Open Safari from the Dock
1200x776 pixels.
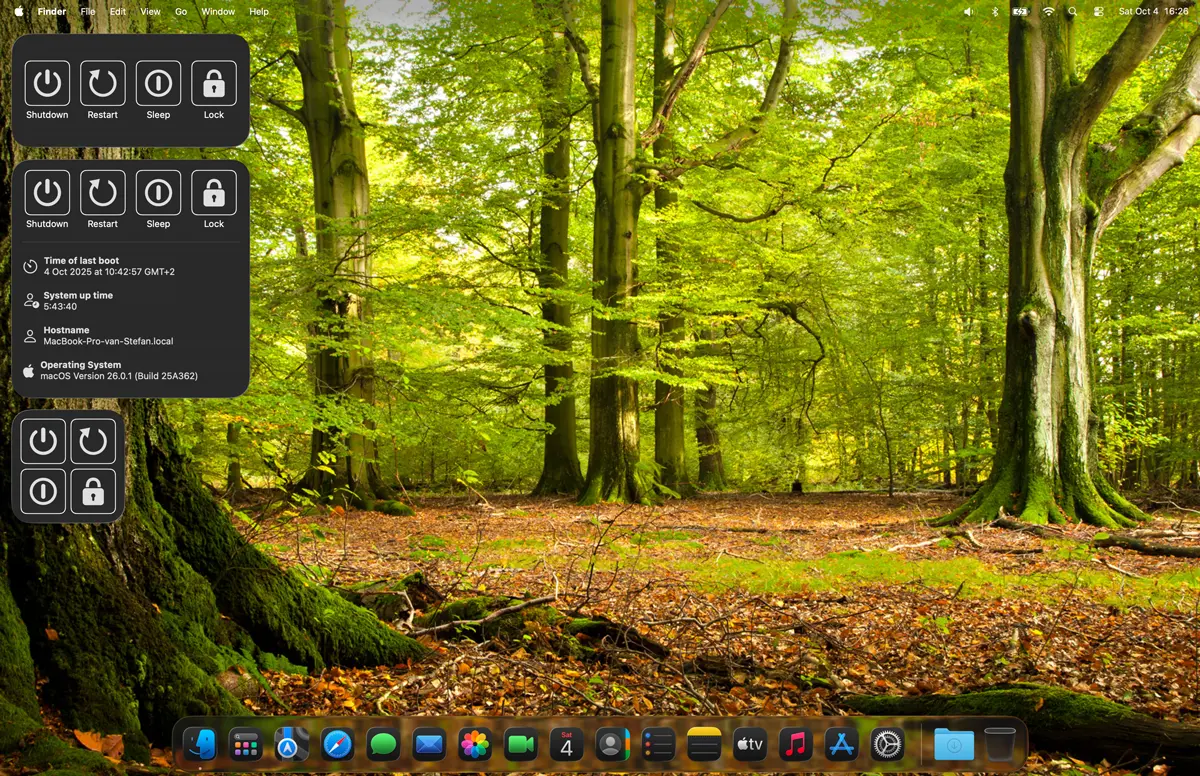[x=337, y=744]
